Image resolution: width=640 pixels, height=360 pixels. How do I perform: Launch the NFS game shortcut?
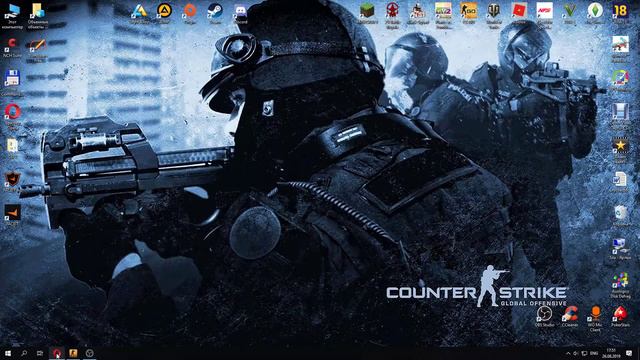544,15
